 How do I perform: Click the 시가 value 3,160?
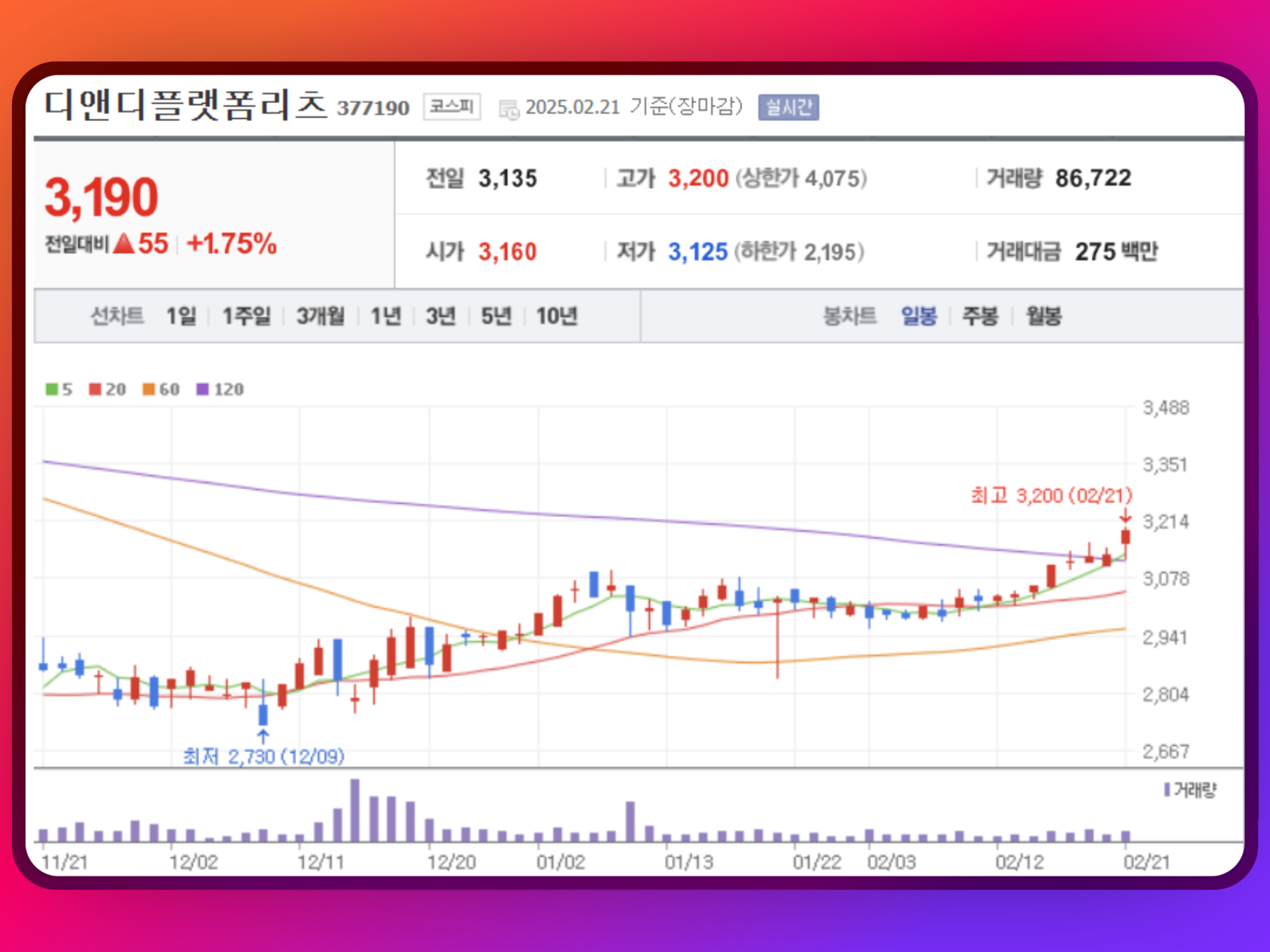(x=507, y=252)
